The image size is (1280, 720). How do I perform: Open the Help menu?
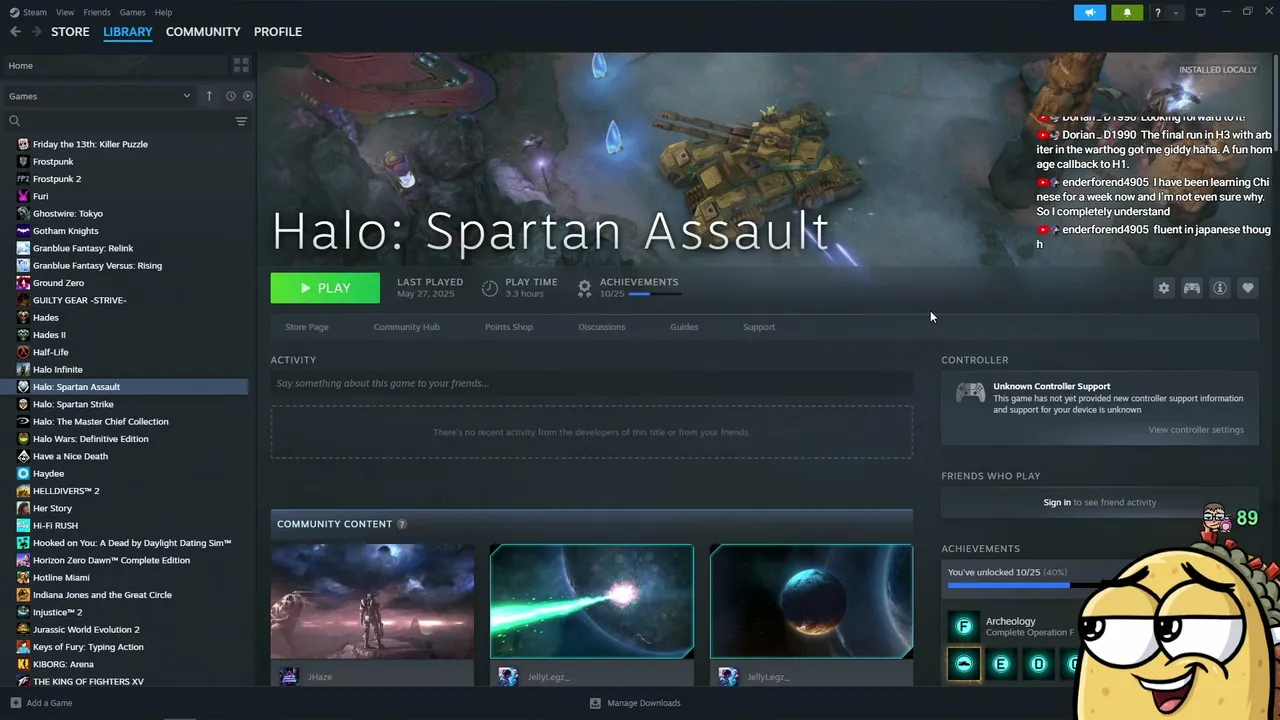pyautogui.click(x=163, y=12)
